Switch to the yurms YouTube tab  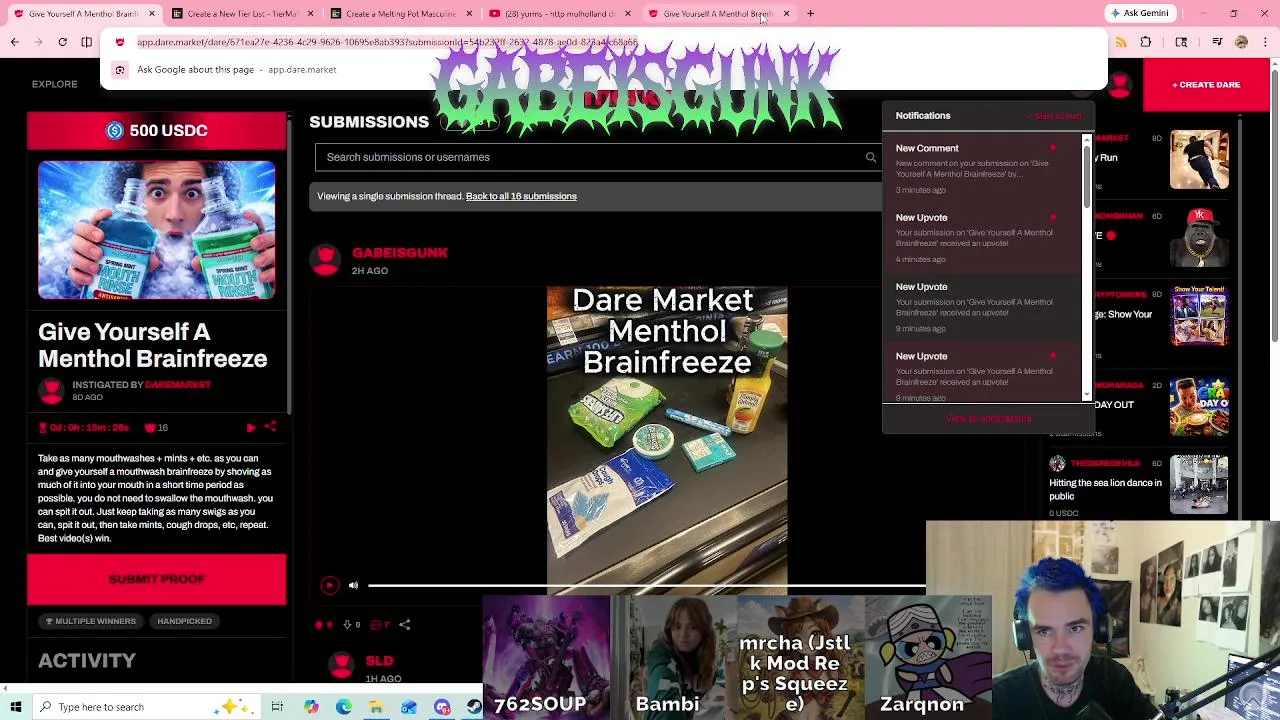(x=560, y=14)
